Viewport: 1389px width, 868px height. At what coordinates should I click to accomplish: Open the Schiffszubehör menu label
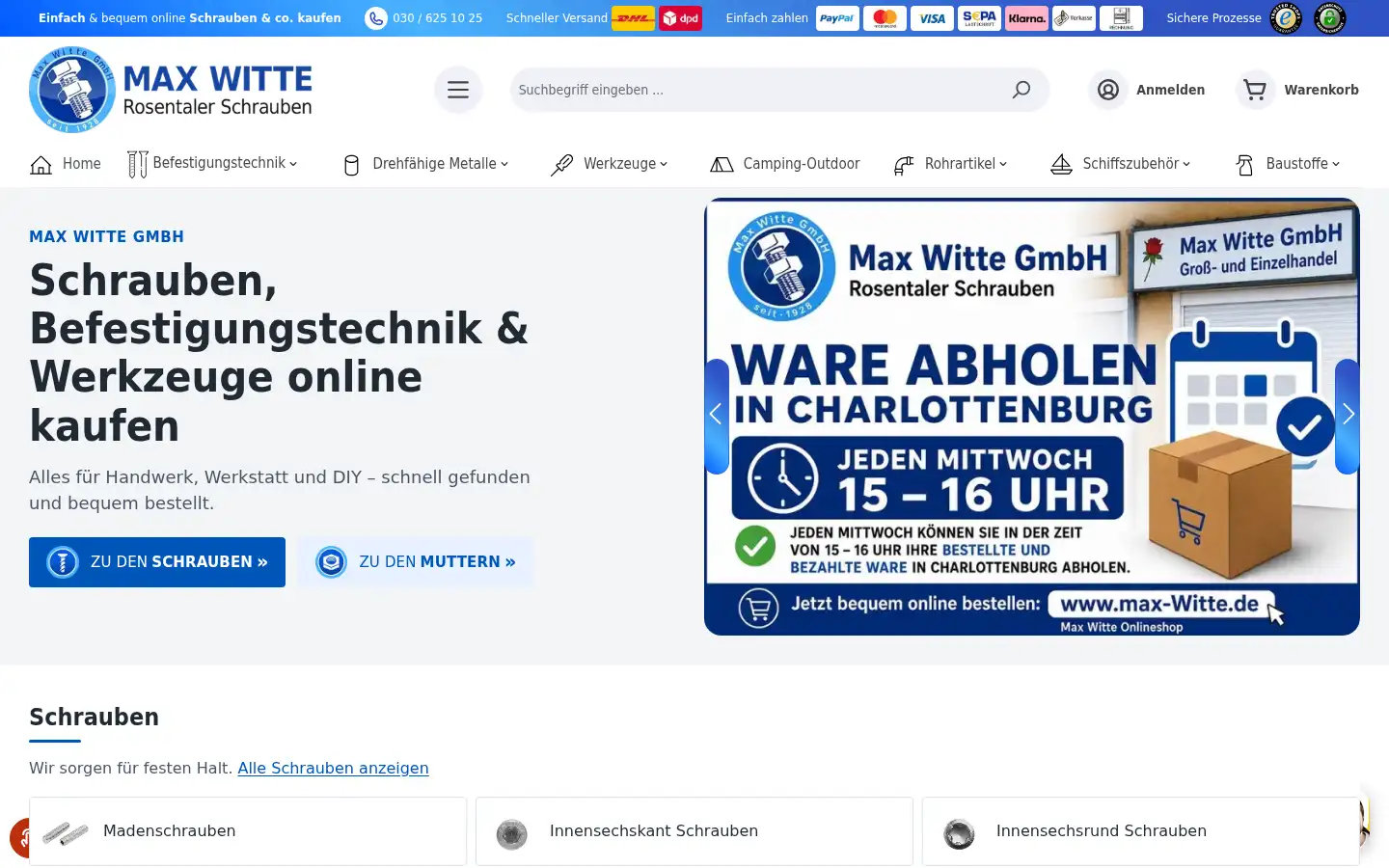1130,164
